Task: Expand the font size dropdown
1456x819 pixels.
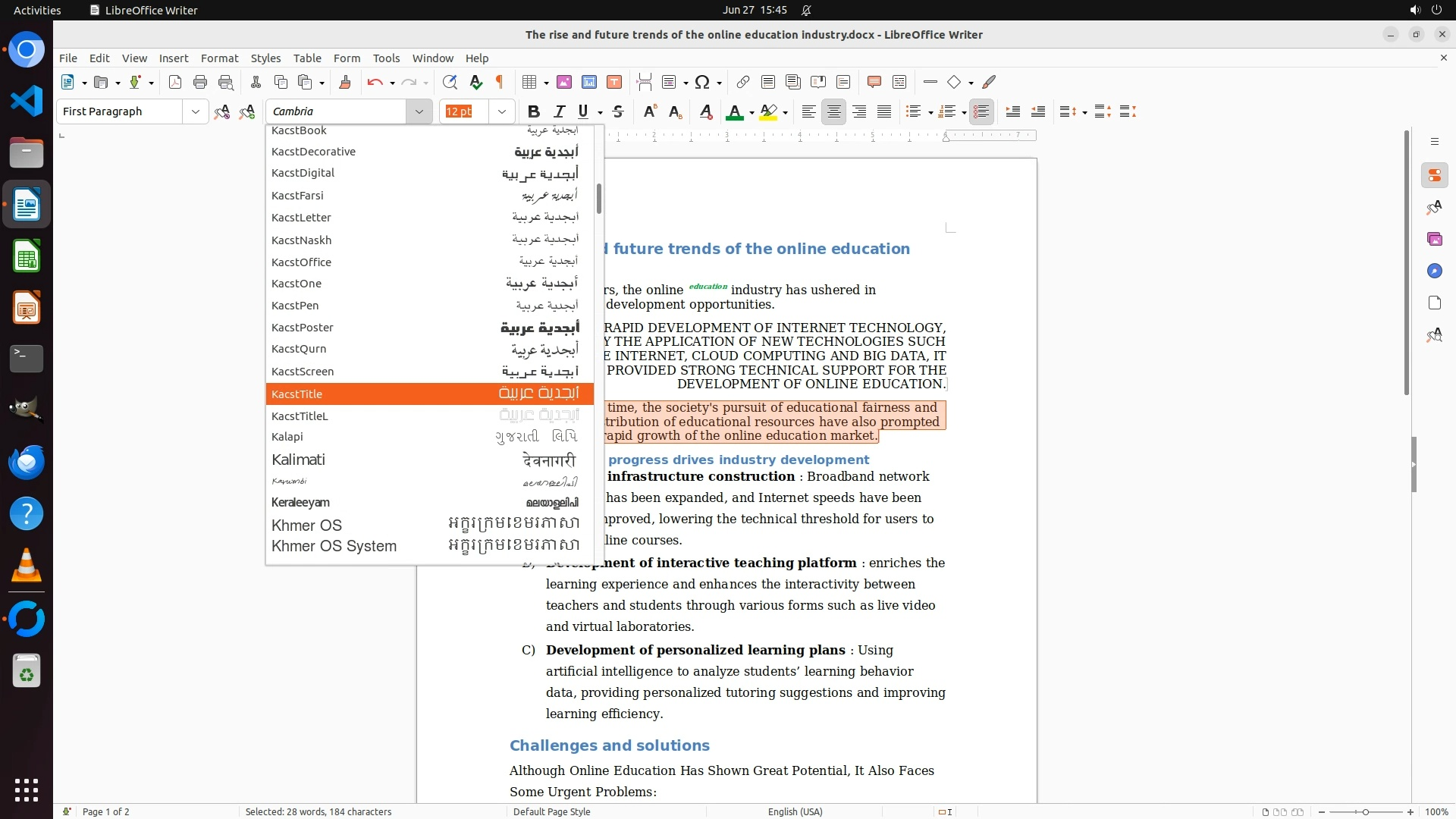Action: coord(501,111)
